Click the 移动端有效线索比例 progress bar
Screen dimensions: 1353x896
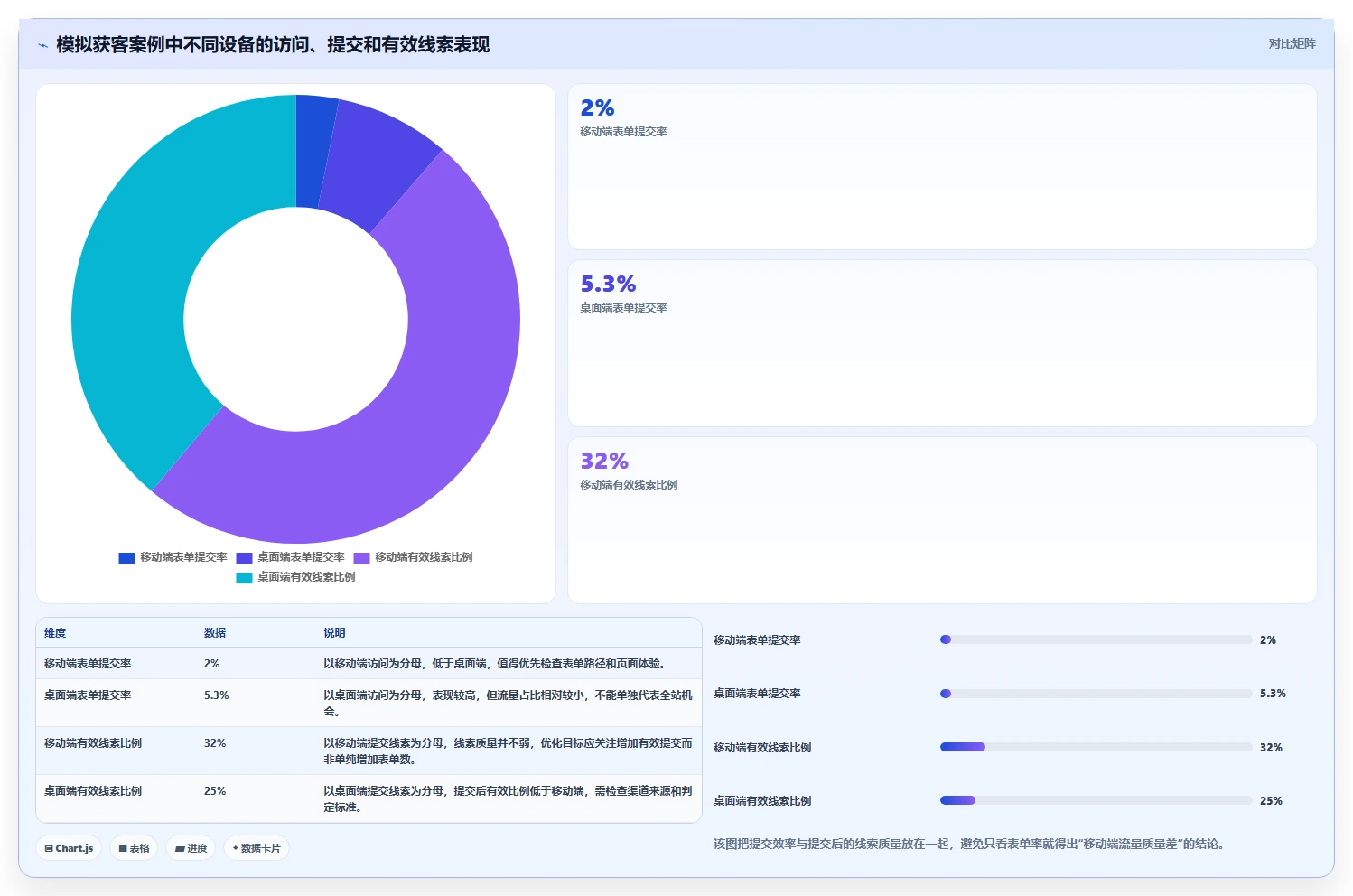coord(1096,747)
